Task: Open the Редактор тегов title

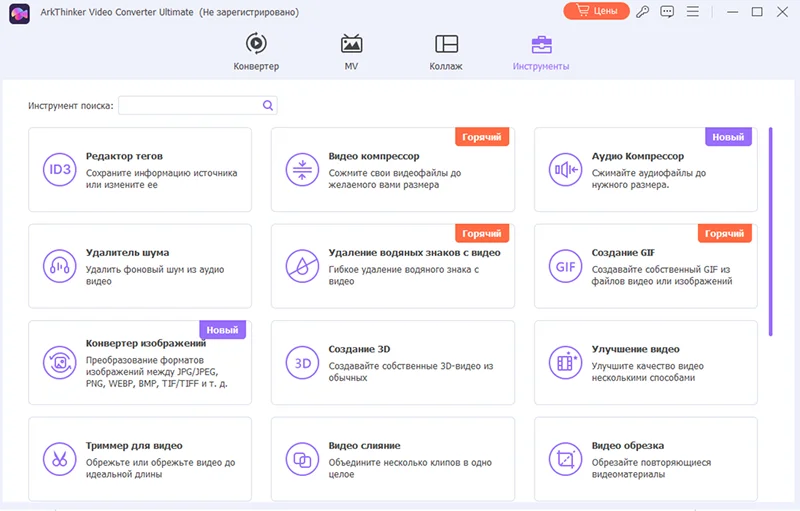Action: coord(124,156)
